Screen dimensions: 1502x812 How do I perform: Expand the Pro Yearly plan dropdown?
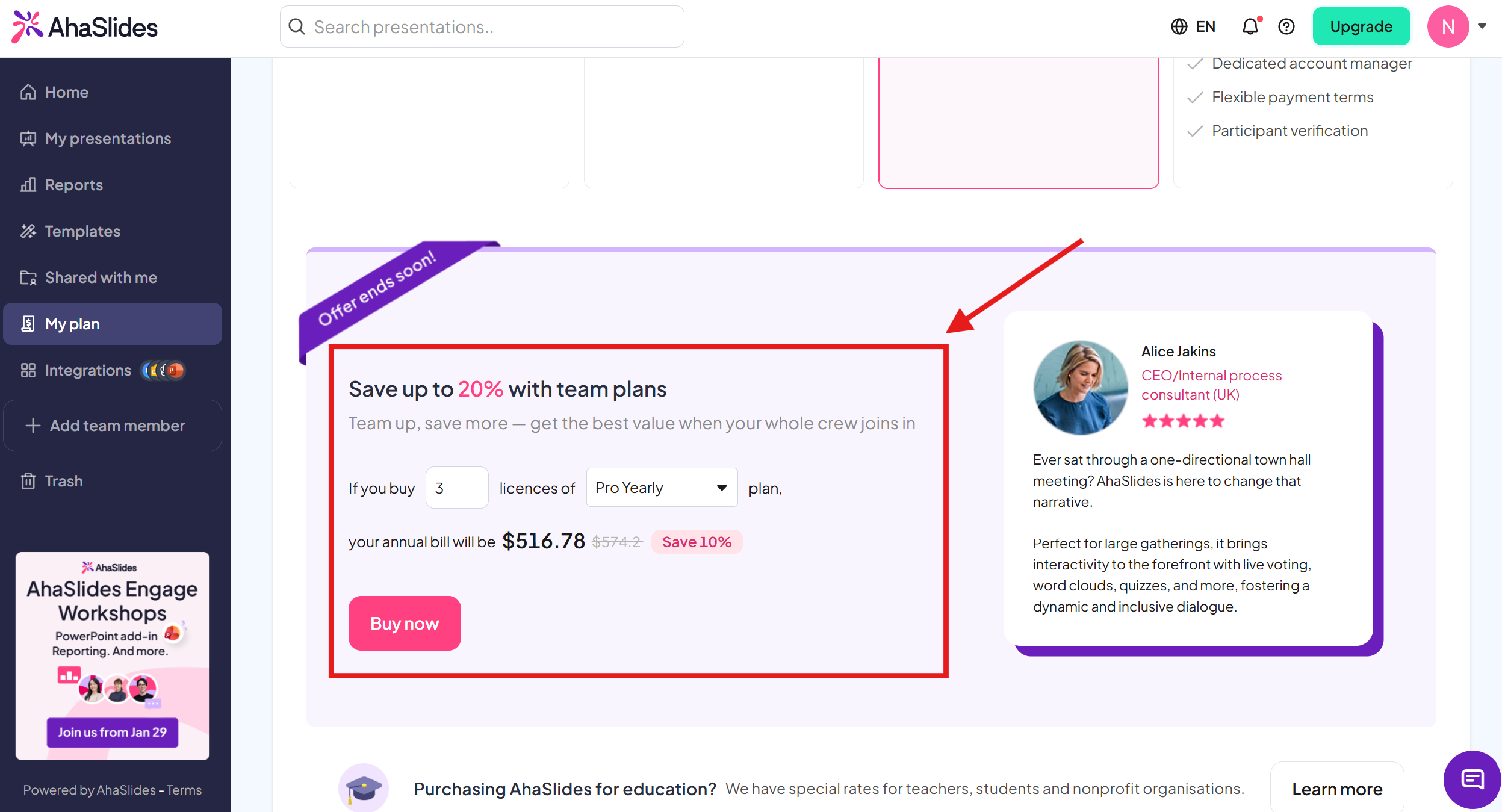point(662,488)
